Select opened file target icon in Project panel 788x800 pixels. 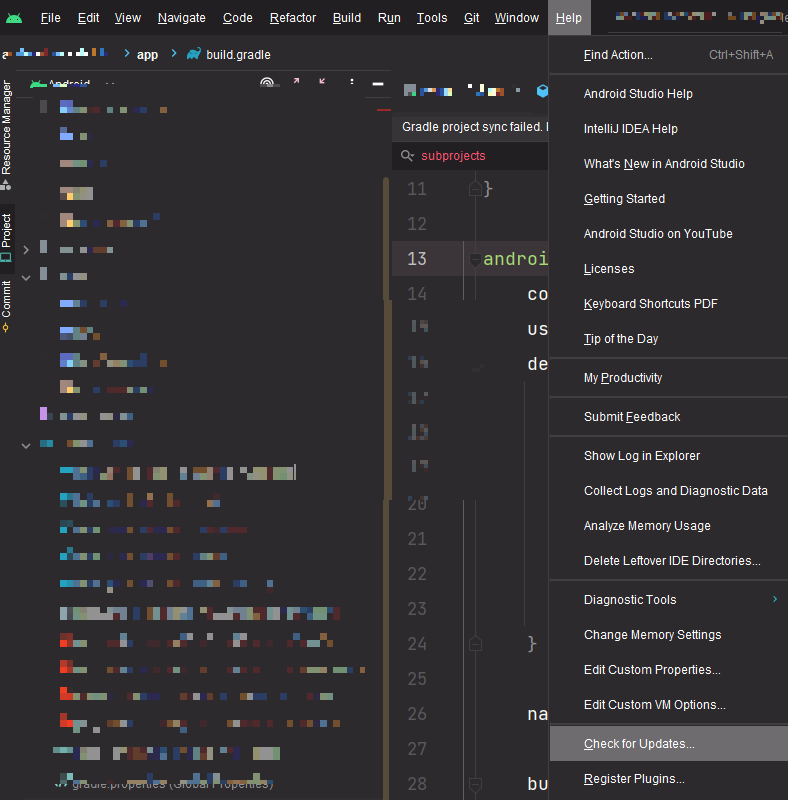(x=267, y=82)
